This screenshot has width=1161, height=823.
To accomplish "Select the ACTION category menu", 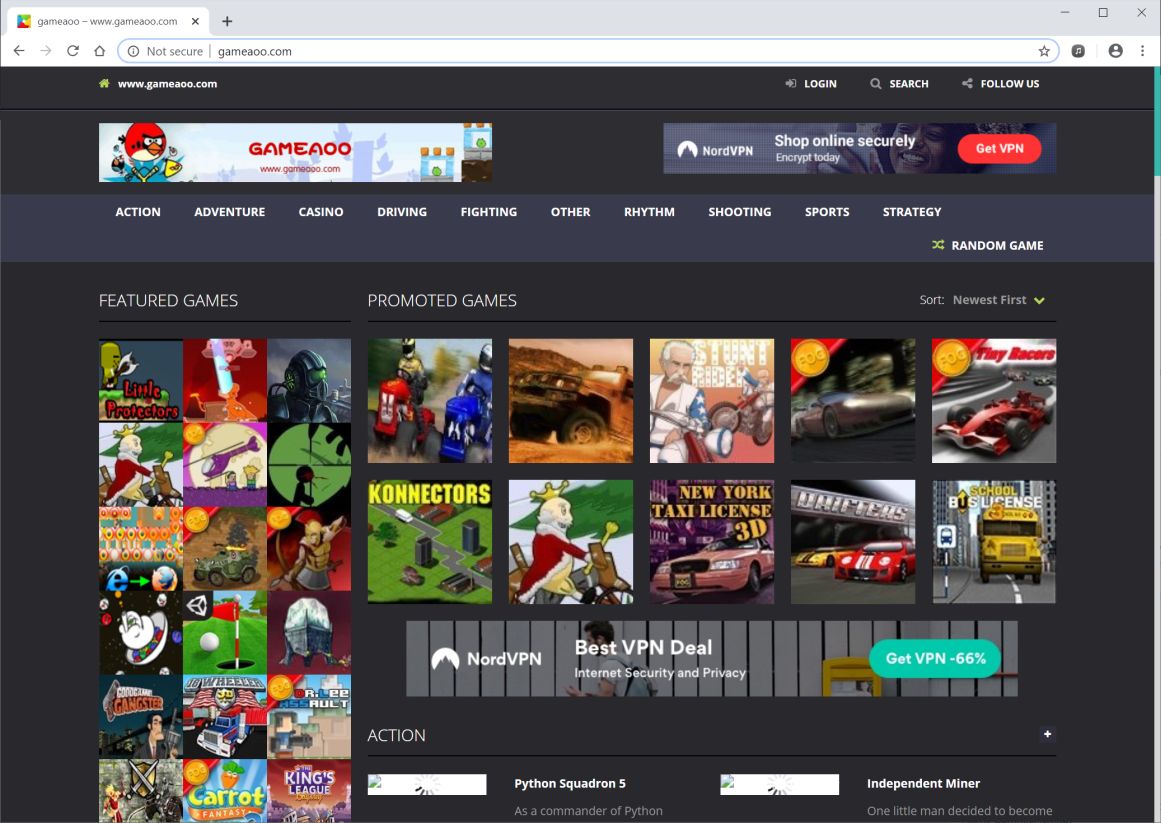I will coord(138,212).
